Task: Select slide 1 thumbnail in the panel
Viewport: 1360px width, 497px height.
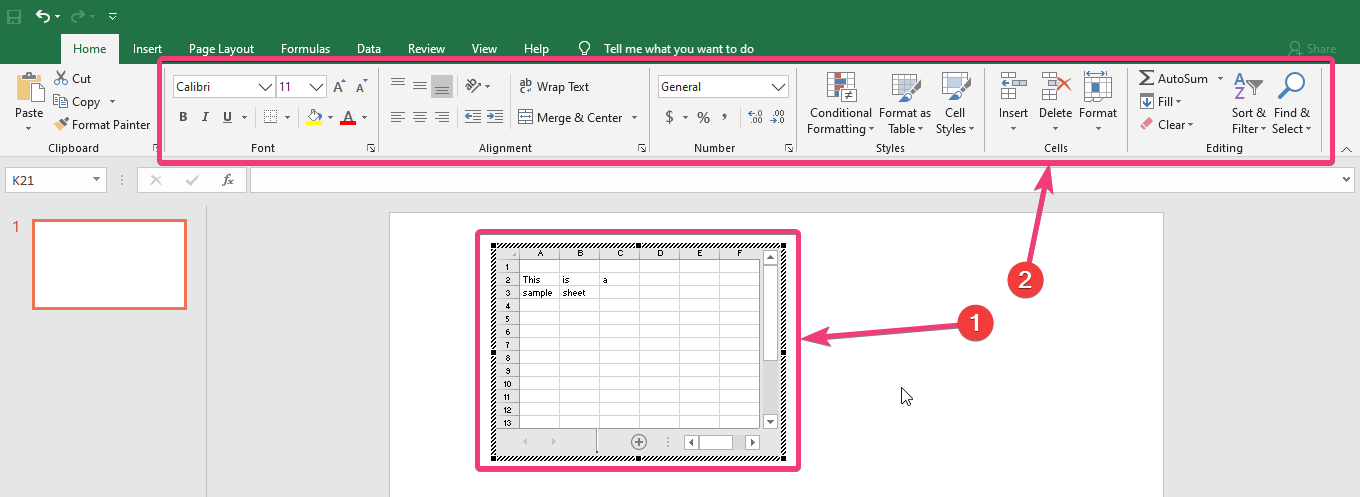Action: 109,264
